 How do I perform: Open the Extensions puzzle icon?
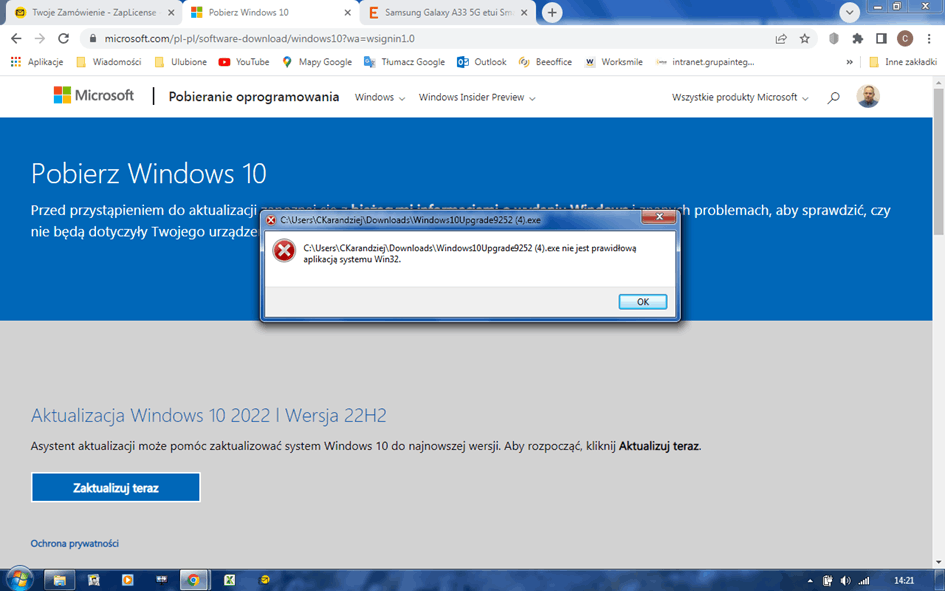858,39
